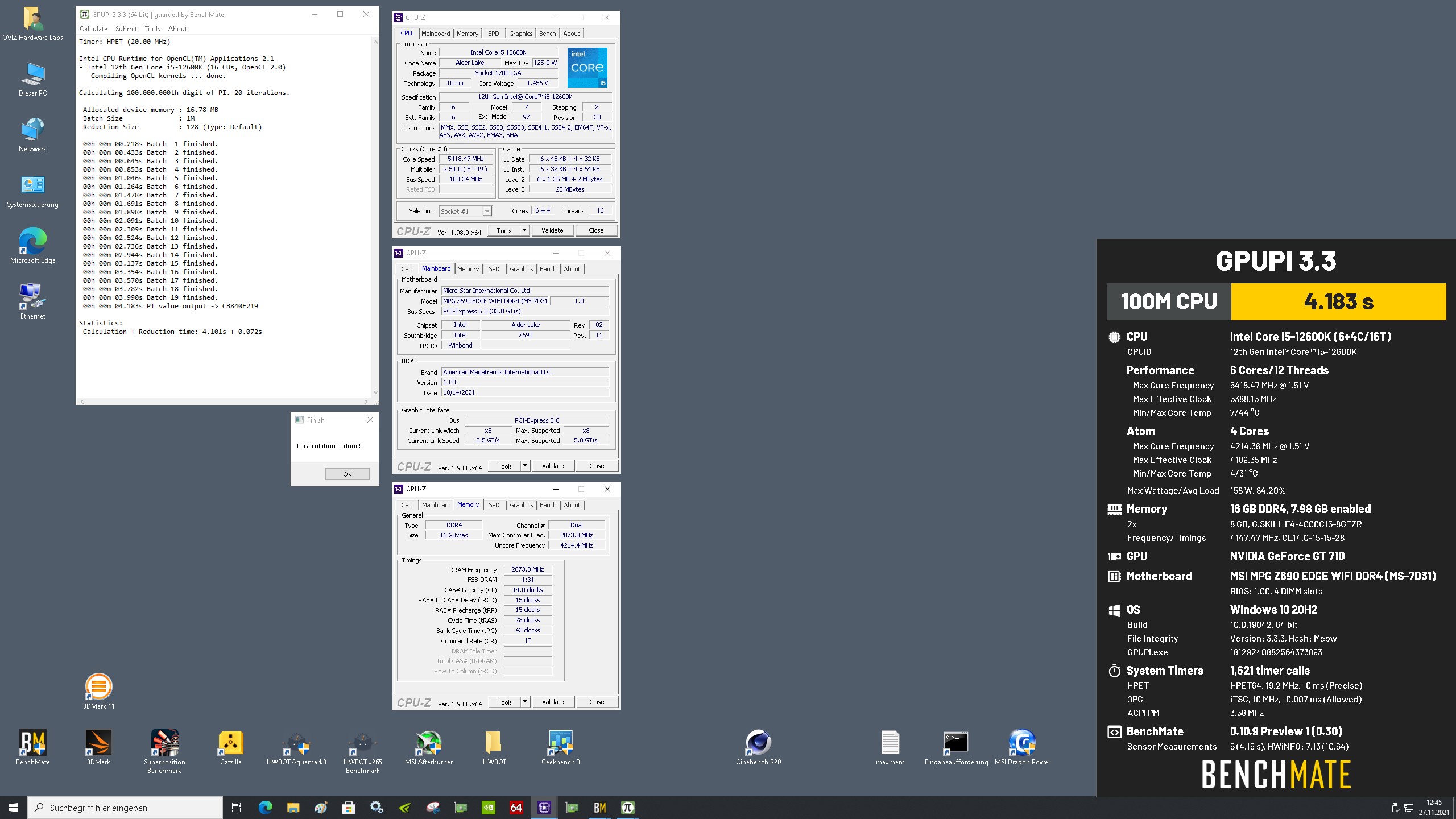Open the Eingabeaufforderung shortcut
Viewport: 1456px width, 819px height.
pyautogui.click(x=956, y=747)
